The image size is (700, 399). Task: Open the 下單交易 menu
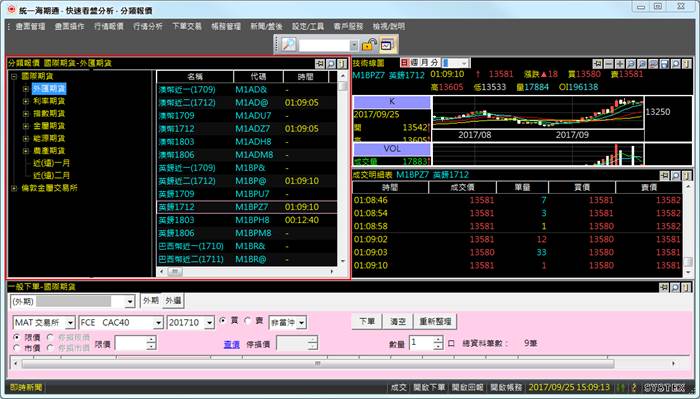(x=187, y=27)
